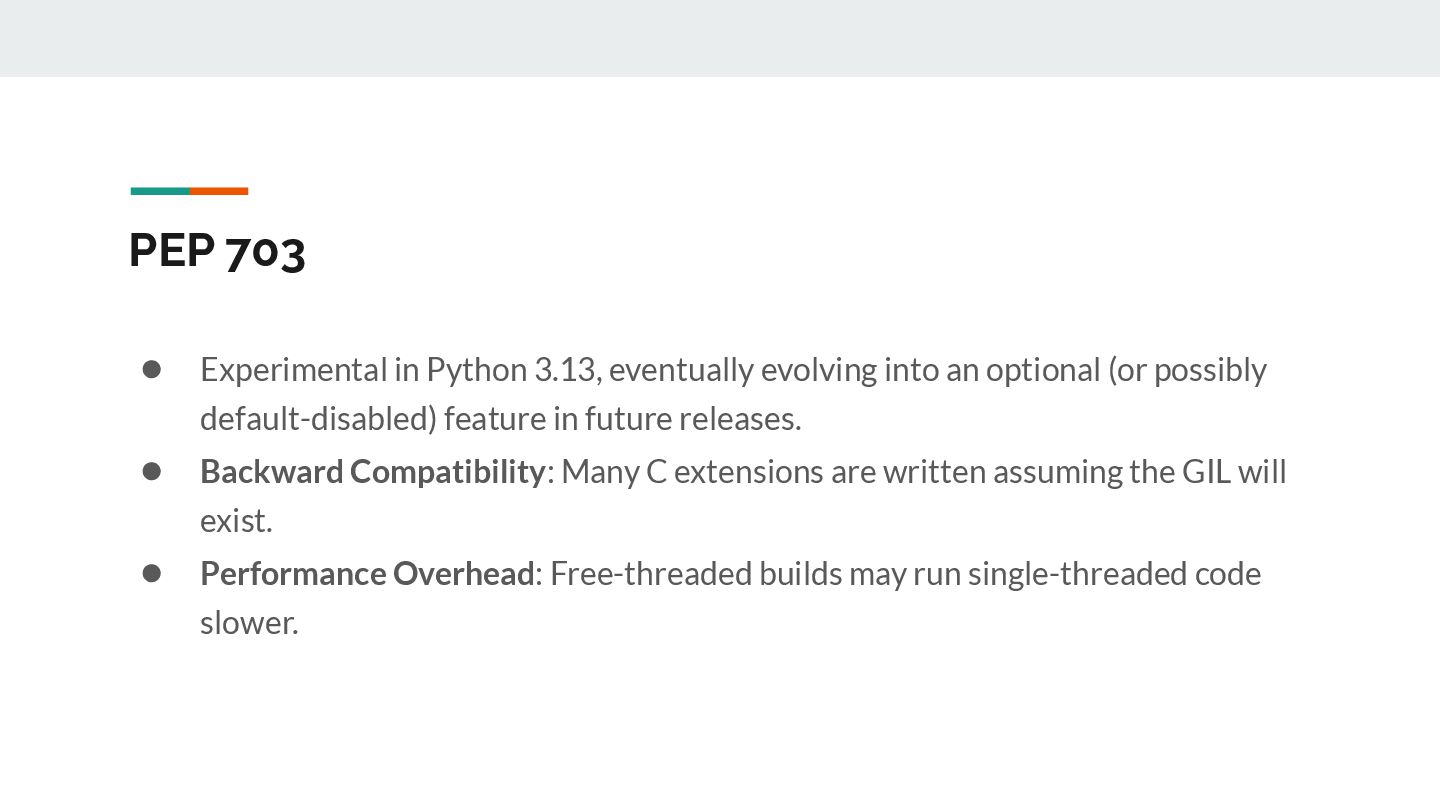
Task: Click the bold "Backward Compatibility" text
Action: (372, 472)
